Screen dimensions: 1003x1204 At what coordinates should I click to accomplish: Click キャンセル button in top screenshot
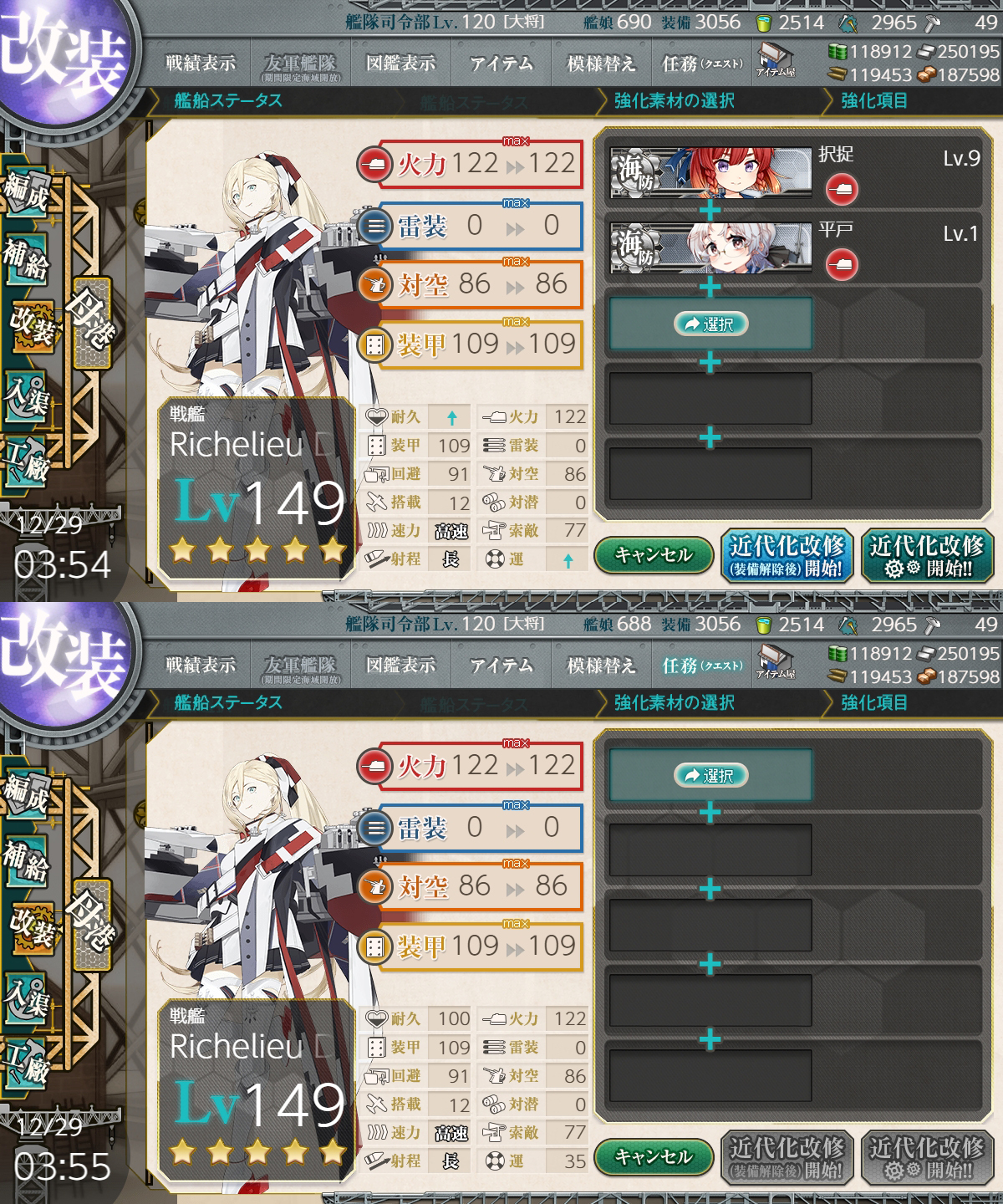[x=653, y=554]
